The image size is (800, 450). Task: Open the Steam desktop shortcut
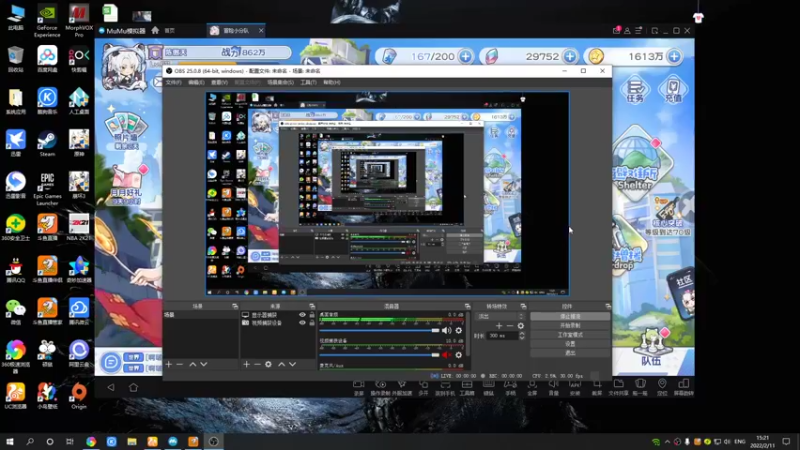coord(47,143)
